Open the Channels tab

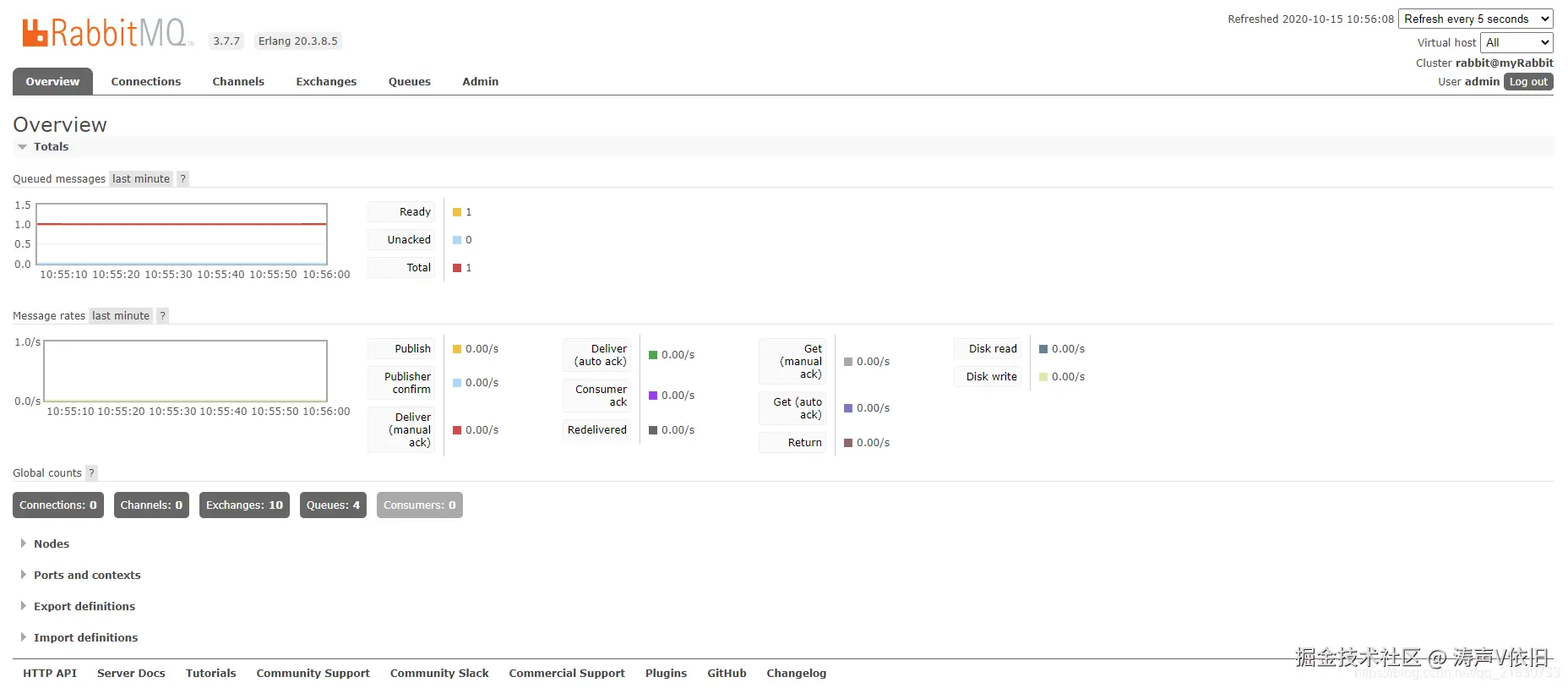point(238,81)
